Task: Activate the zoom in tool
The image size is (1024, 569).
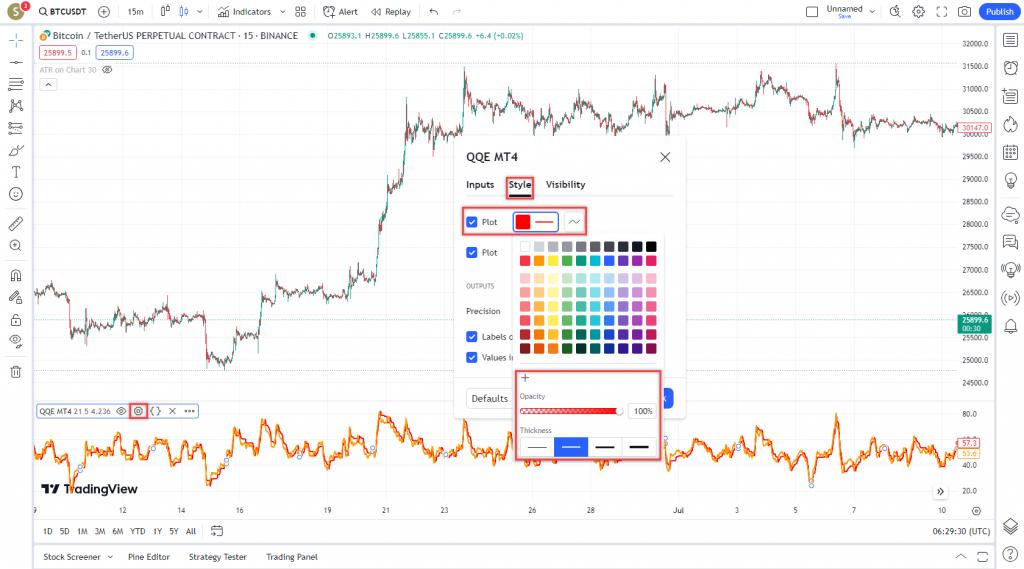Action: pos(16,246)
